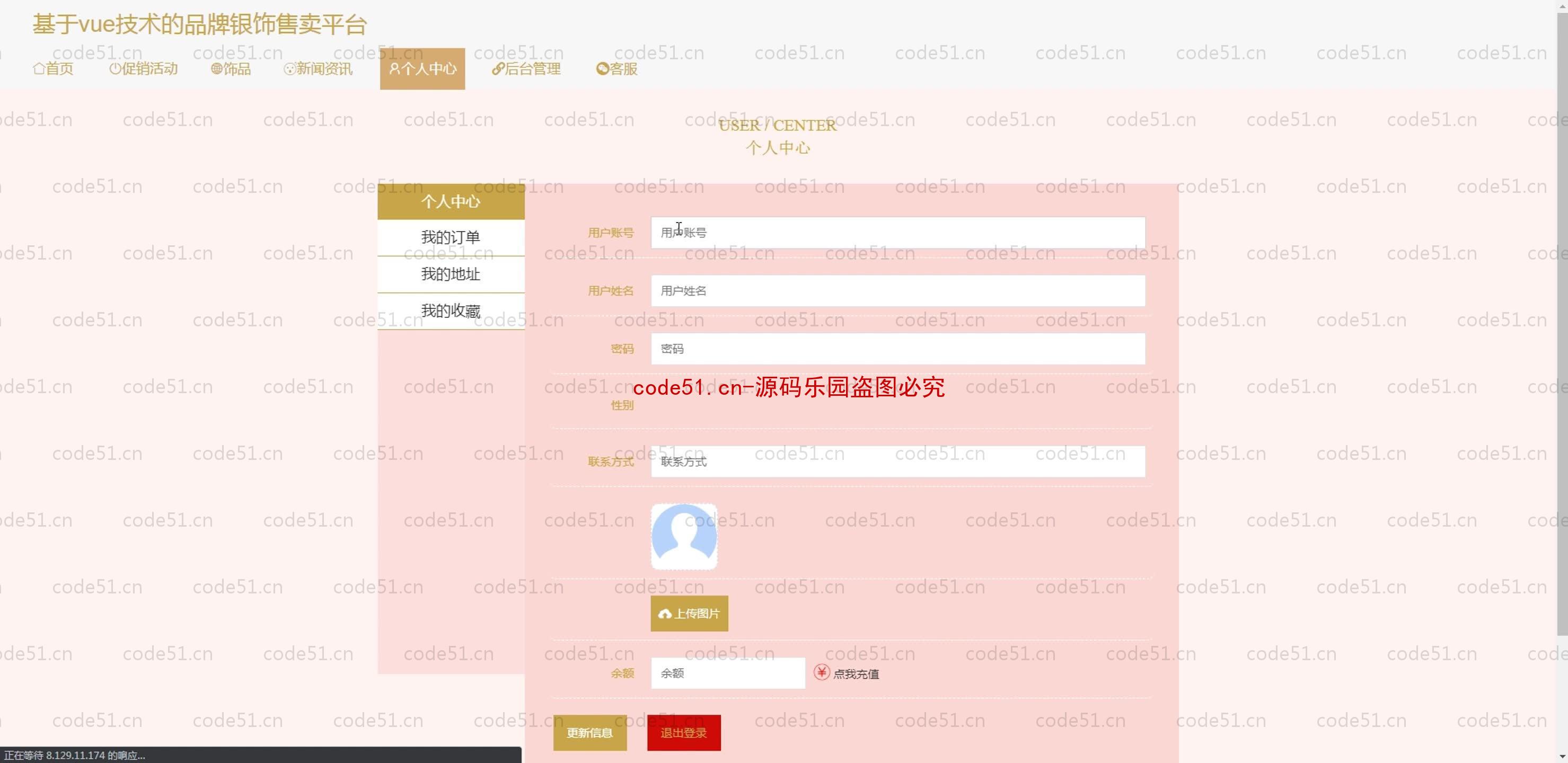Screen dimensions: 1568x763
Task: Open 我的地址 in the side menu
Action: pyautogui.click(x=451, y=274)
